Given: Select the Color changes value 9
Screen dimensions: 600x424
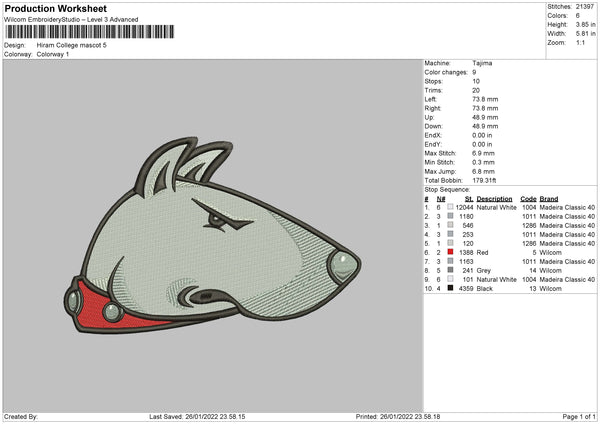Looking at the screenshot, I should pos(474,72).
